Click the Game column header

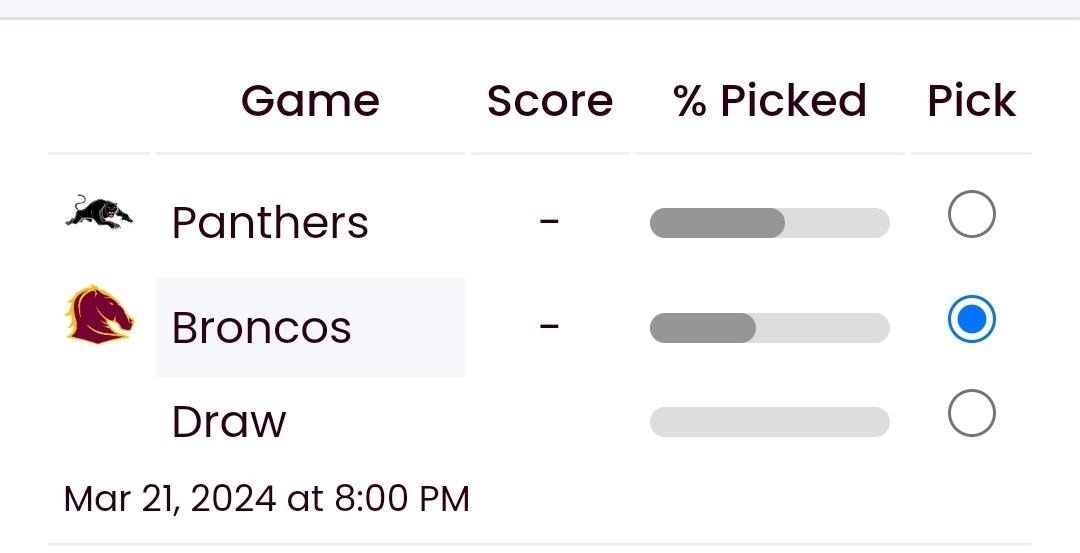pos(310,101)
